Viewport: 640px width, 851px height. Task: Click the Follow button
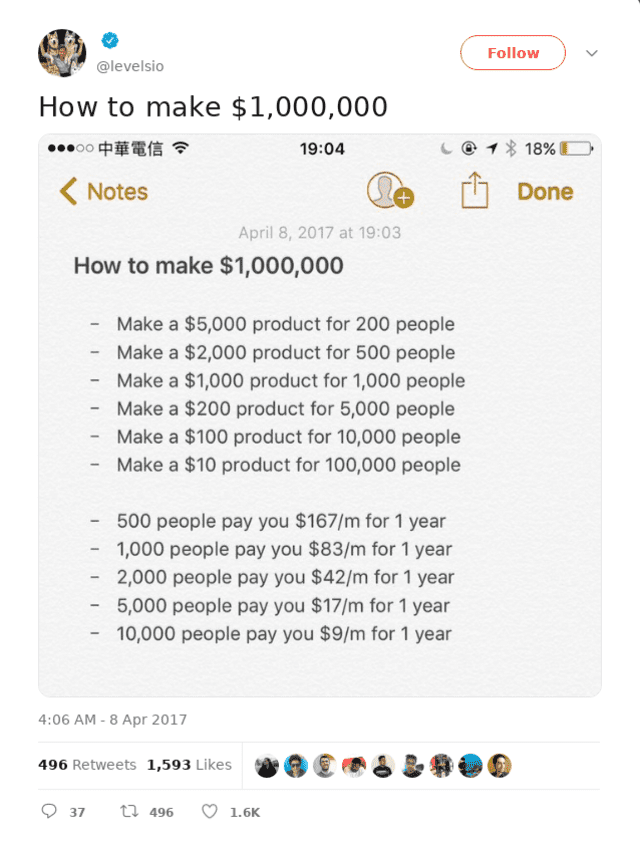click(512, 51)
